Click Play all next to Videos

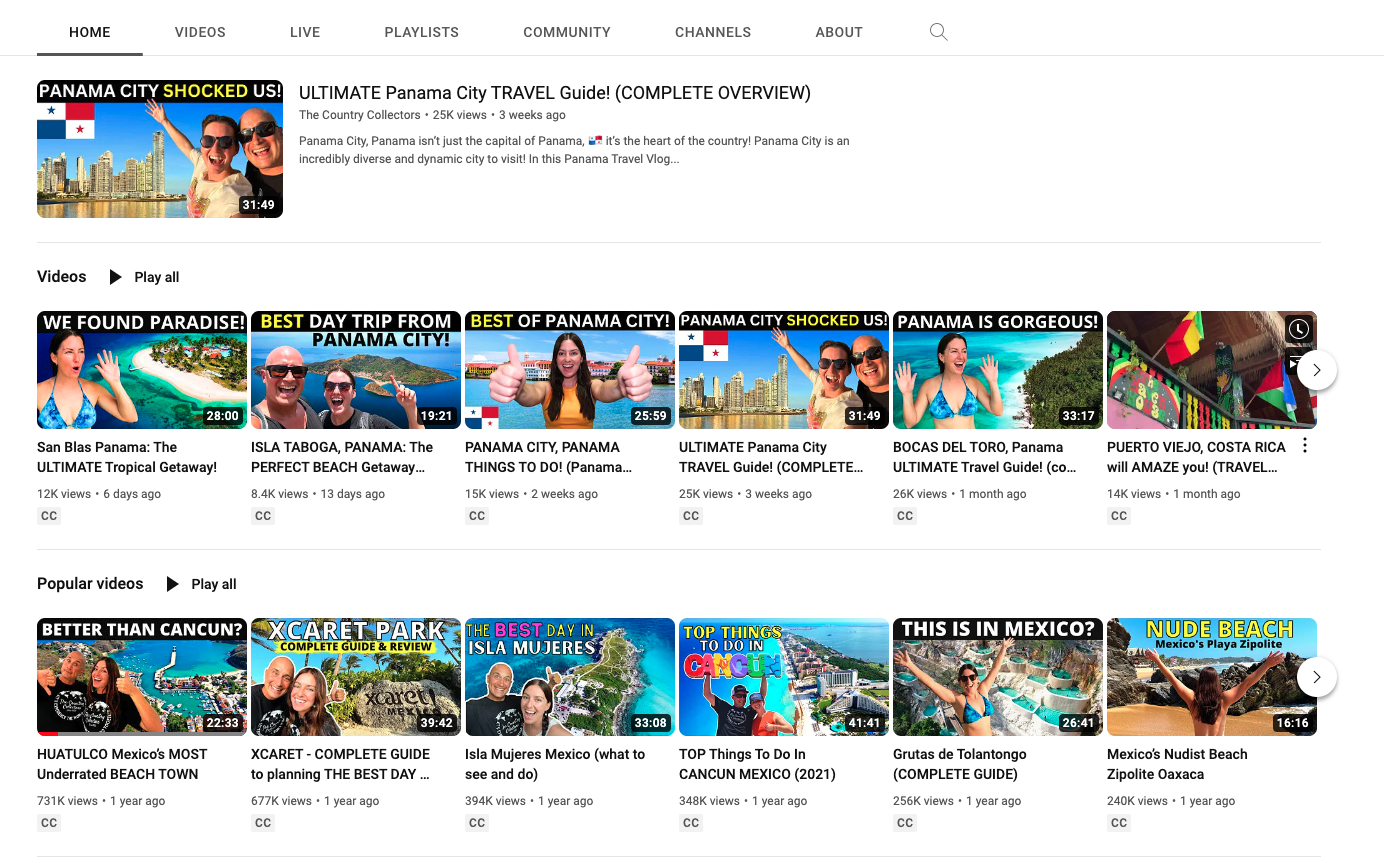(157, 277)
